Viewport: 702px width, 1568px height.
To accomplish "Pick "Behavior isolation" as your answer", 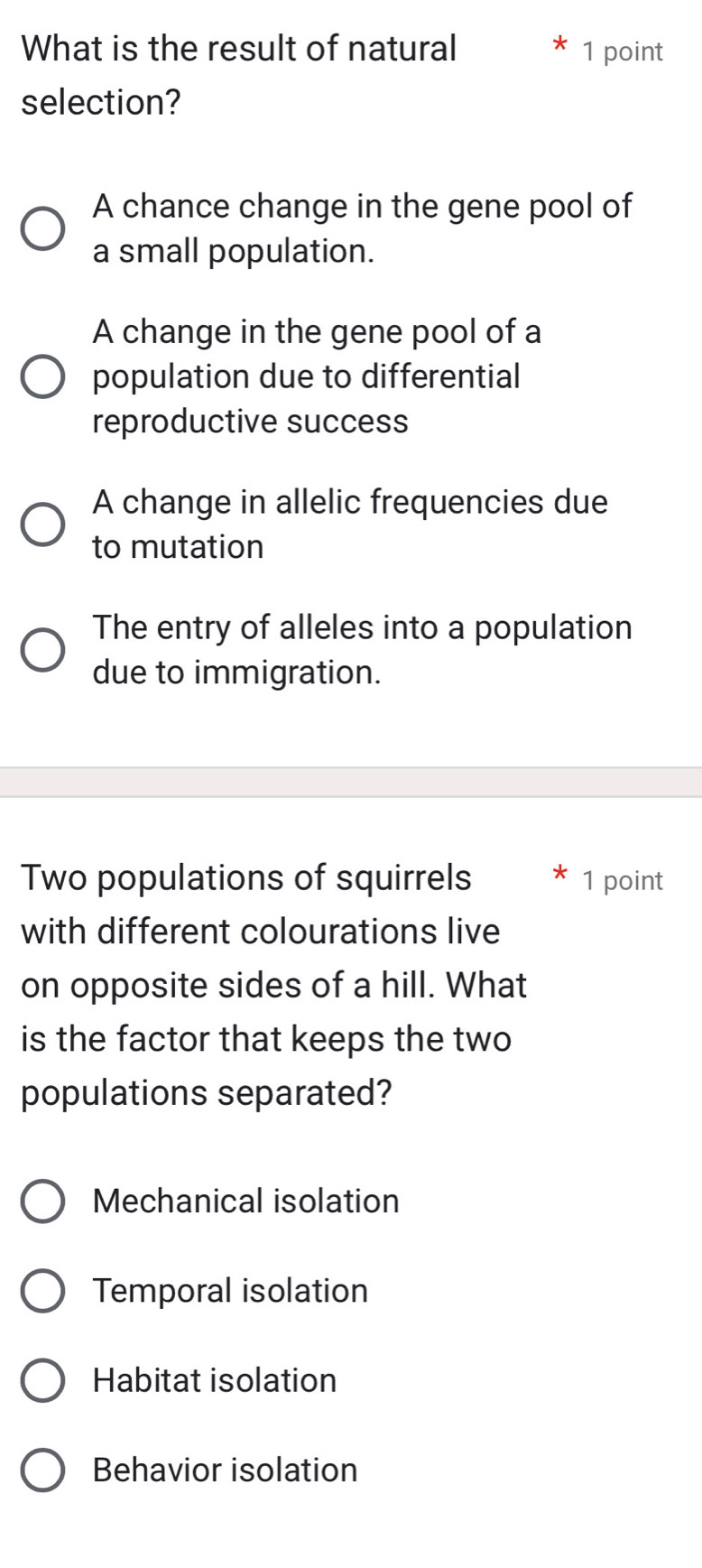I will [41, 1469].
